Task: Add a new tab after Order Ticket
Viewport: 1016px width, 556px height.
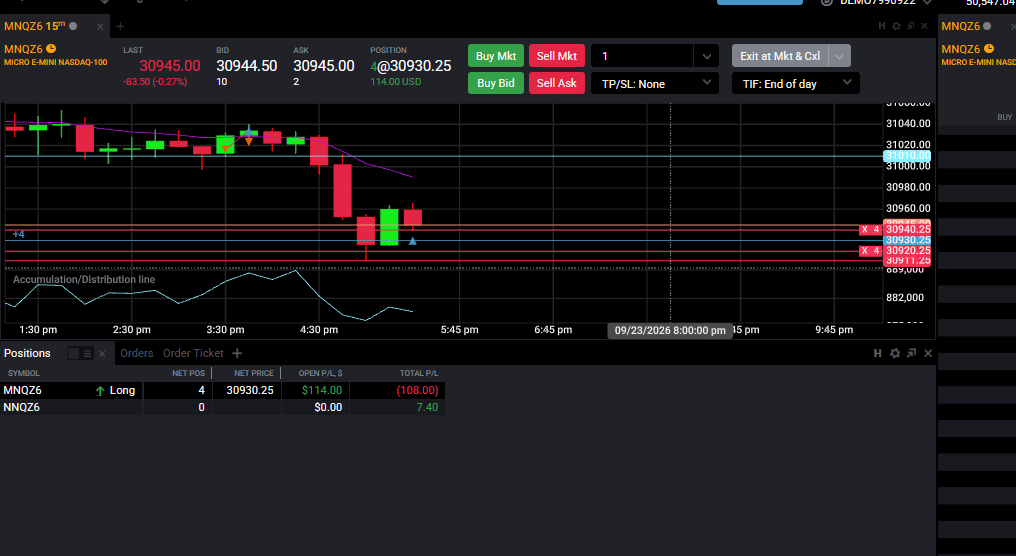Action: pyautogui.click(x=237, y=353)
